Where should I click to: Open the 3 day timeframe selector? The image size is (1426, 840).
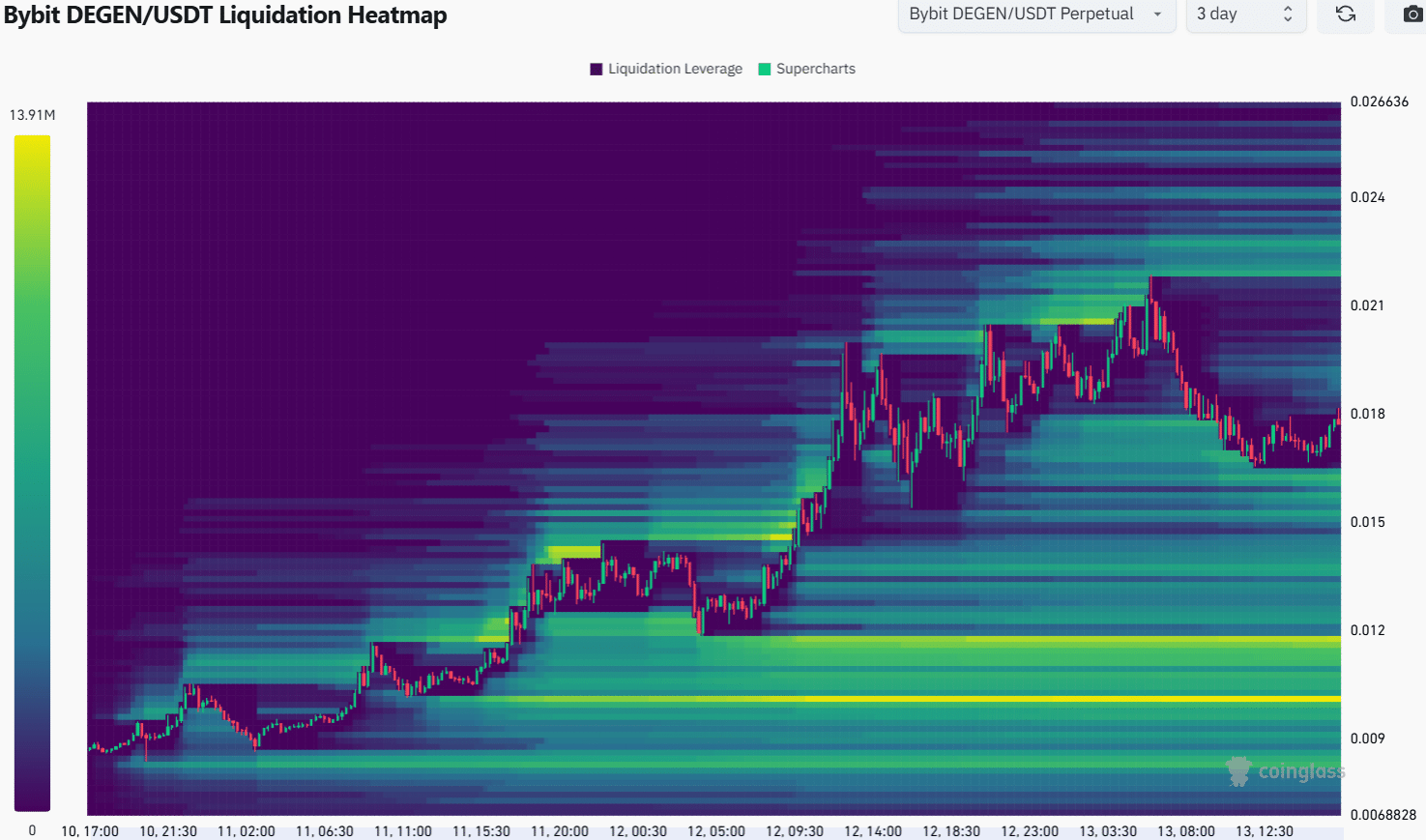coord(1246,14)
